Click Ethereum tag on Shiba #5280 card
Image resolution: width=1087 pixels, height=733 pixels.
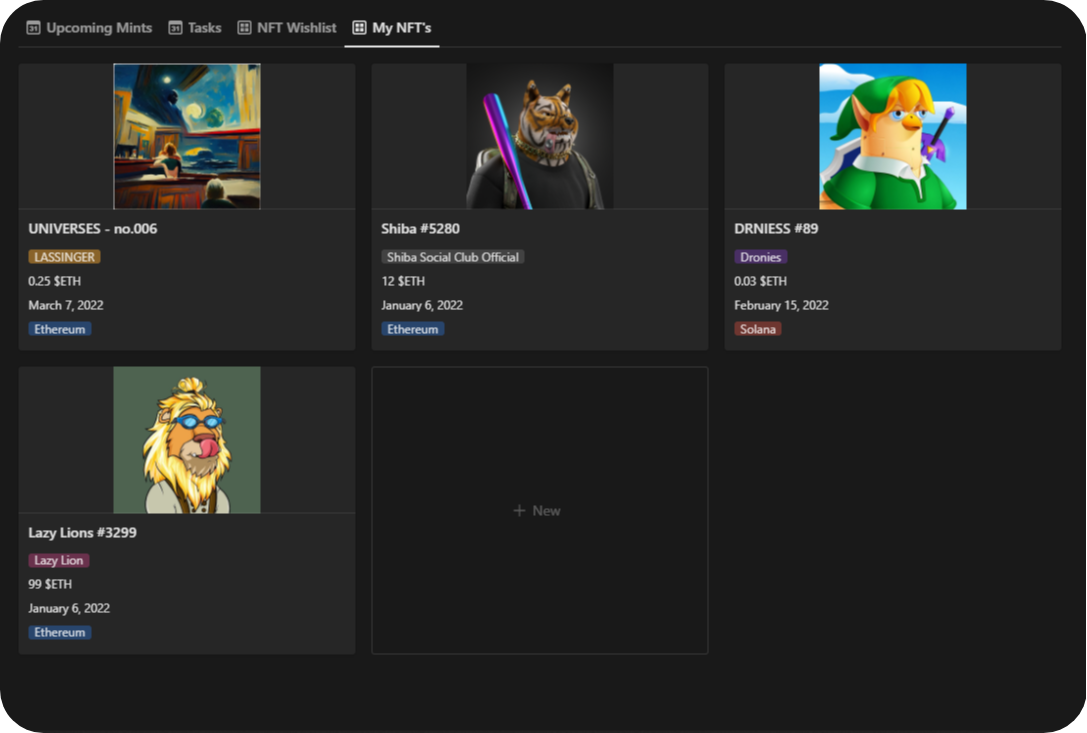tap(412, 329)
